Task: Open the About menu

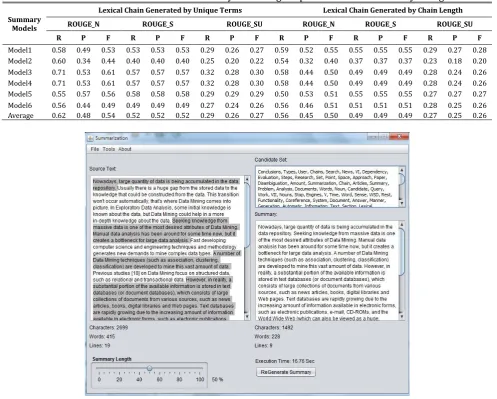Action: (125, 149)
